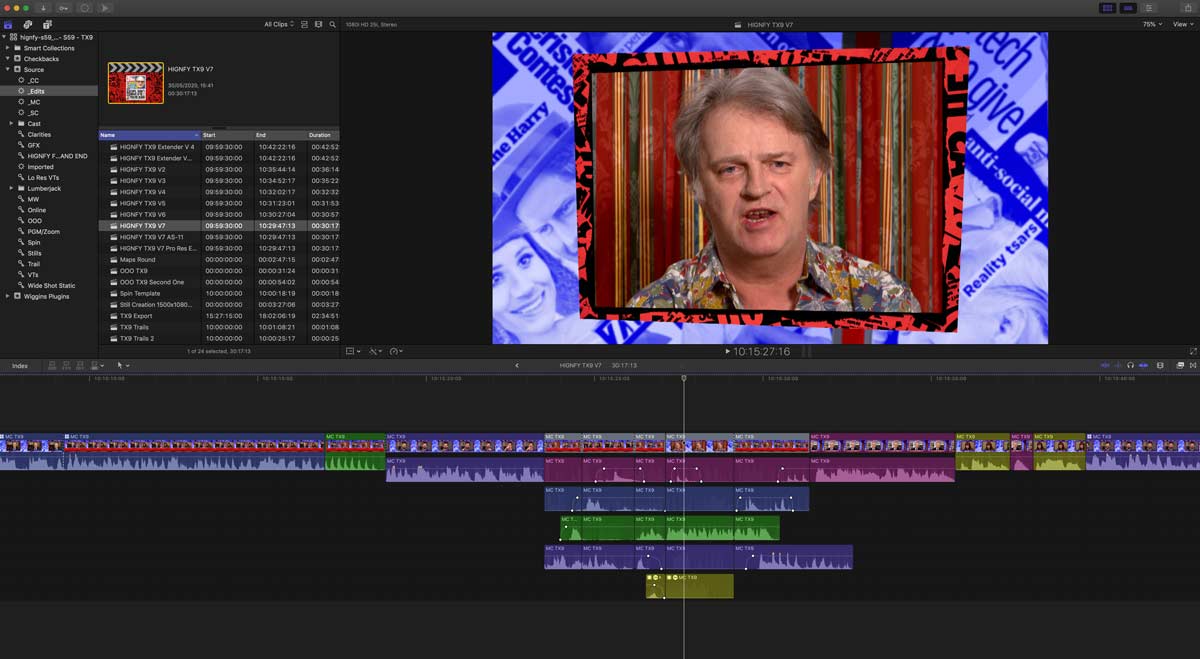
Task: Play the viewer from the playhead
Action: coord(728,352)
